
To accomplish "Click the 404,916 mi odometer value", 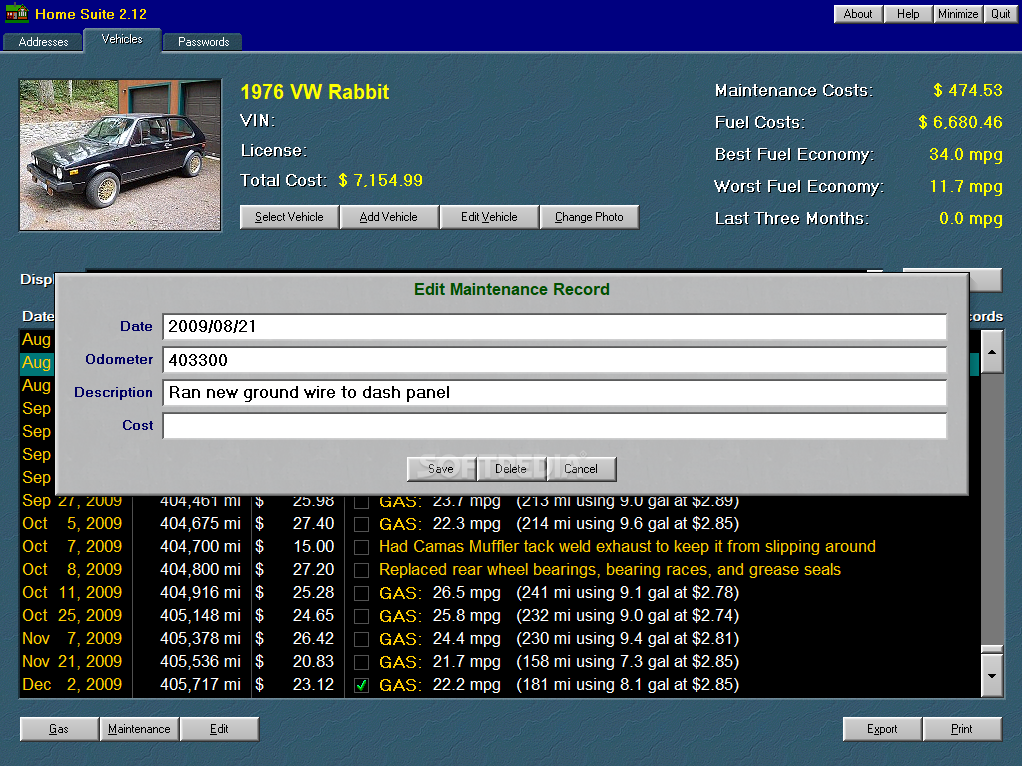I will 200,593.
